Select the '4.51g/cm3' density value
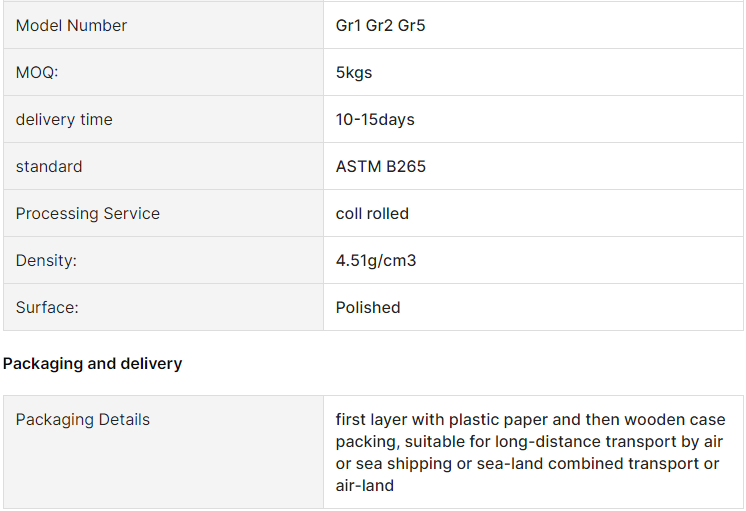Viewport: 746px width, 511px height. (376, 261)
